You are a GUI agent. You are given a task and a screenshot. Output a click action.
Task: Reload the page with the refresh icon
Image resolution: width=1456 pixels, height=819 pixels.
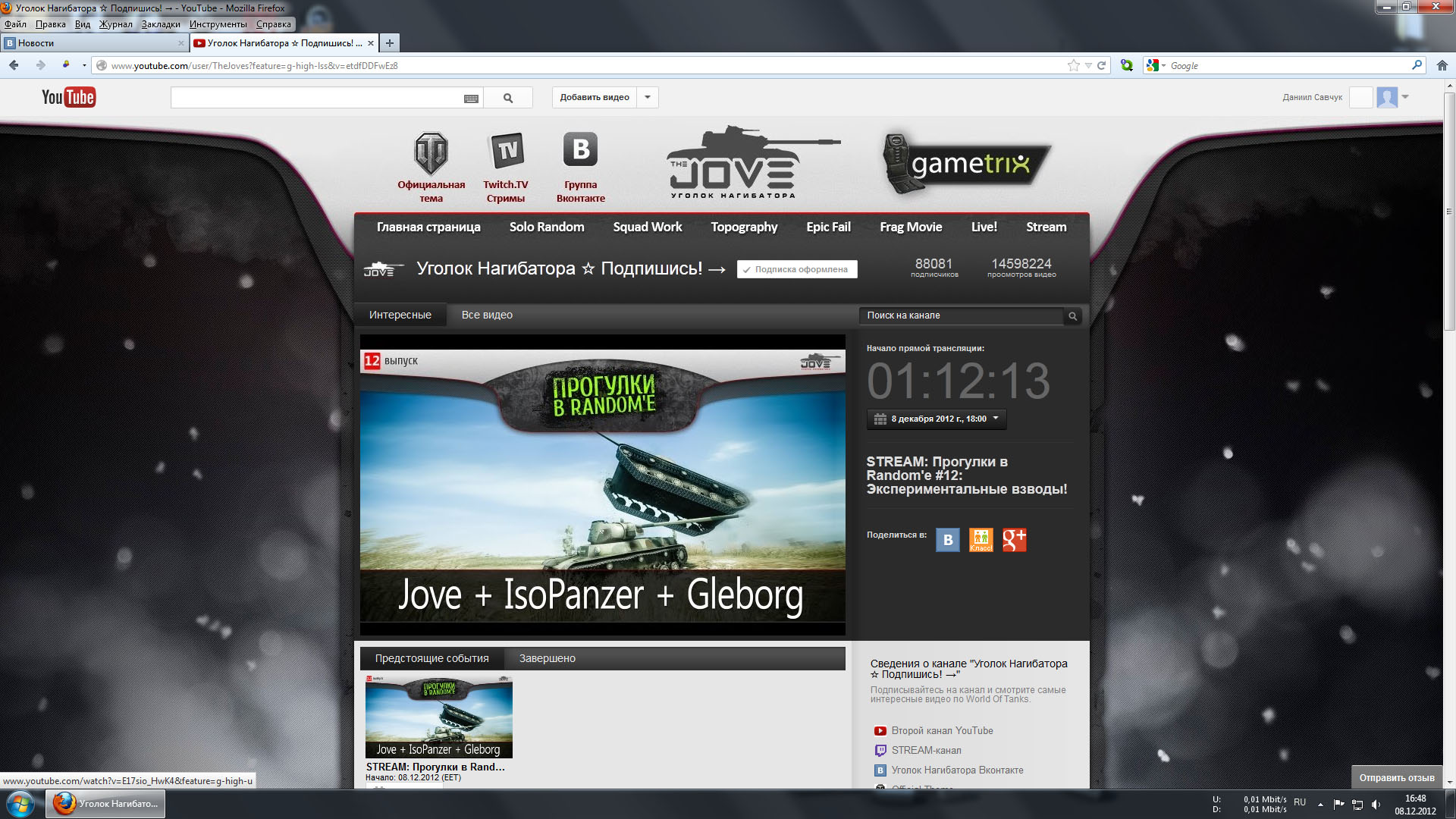pyautogui.click(x=1101, y=66)
